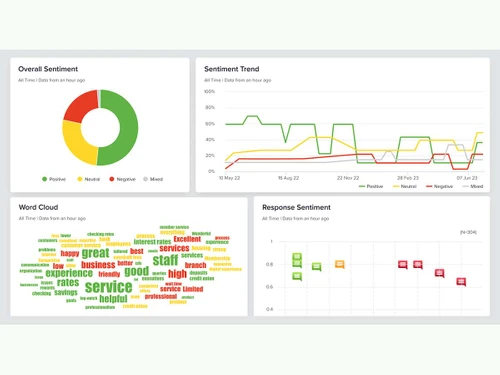Viewport: 500px width, 375px height.
Task: Click the Neutral legend dot under the donut chart
Action: [80, 179]
